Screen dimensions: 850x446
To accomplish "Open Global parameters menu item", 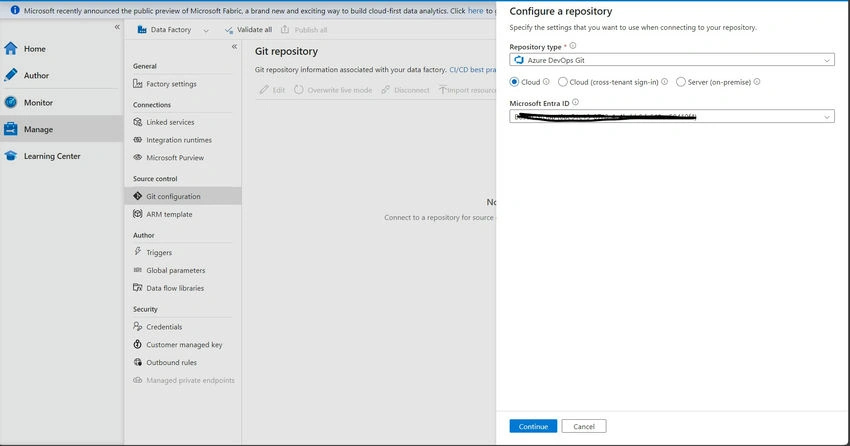I will tap(183, 270).
